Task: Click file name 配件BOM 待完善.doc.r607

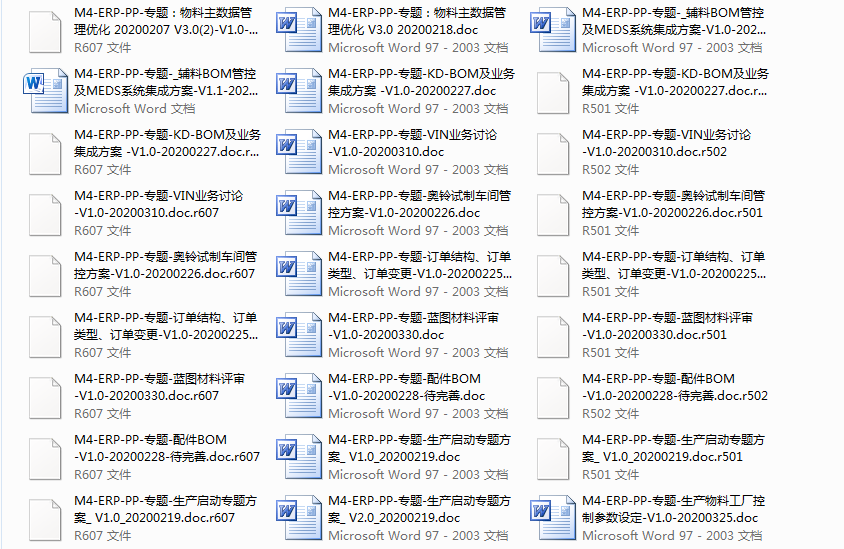Action: click(166, 448)
